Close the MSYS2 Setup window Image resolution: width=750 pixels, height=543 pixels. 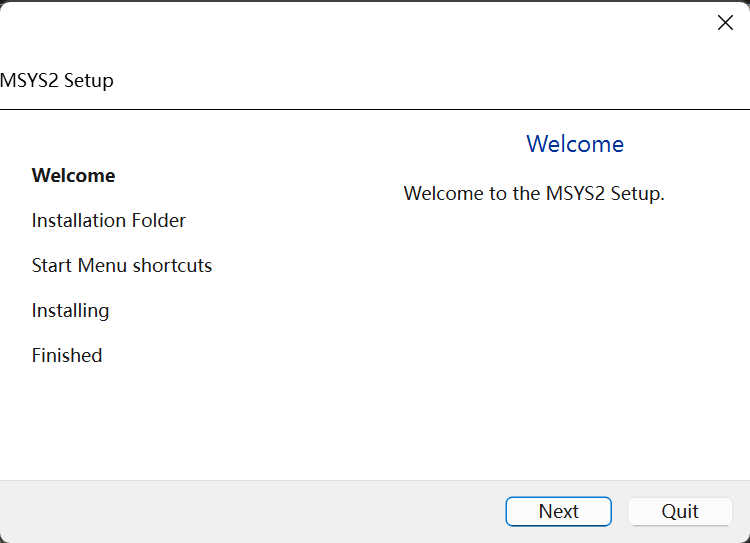pos(725,23)
